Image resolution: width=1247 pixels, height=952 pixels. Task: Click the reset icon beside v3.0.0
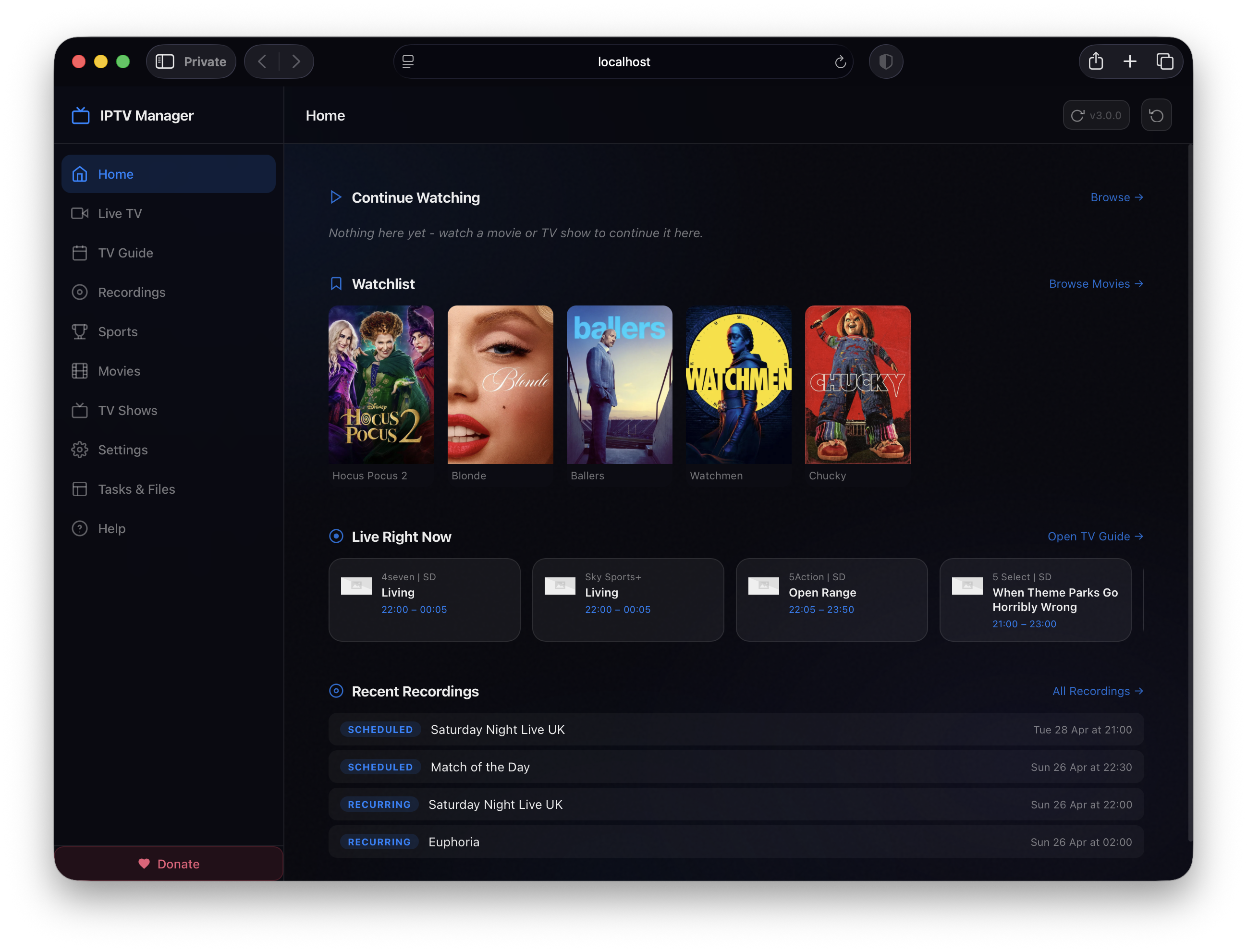tap(1156, 116)
